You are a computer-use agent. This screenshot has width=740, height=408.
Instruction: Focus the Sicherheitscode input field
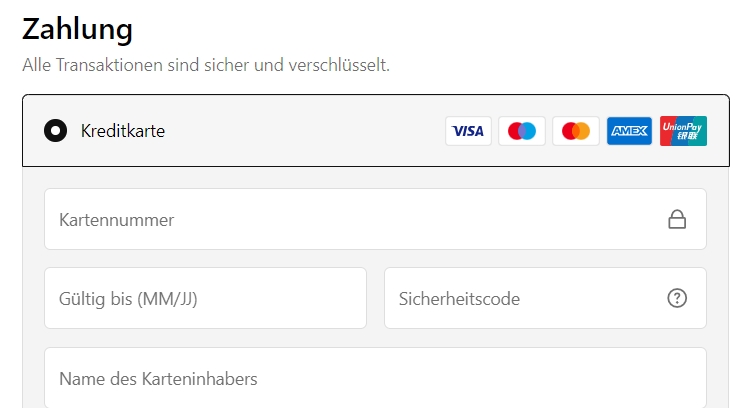point(545,298)
